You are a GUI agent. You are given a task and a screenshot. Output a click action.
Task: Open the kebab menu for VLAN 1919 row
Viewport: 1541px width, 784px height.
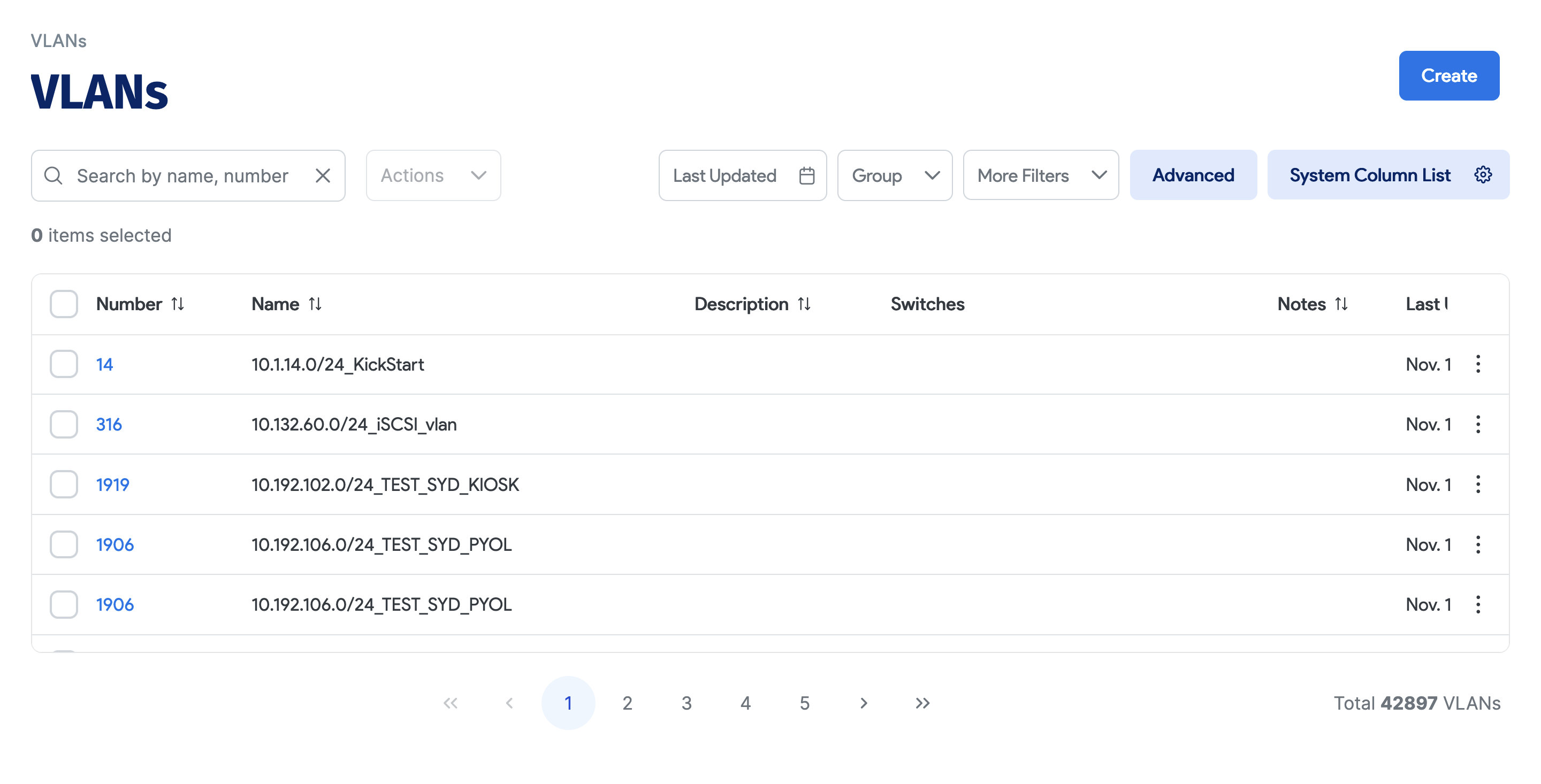1478,485
